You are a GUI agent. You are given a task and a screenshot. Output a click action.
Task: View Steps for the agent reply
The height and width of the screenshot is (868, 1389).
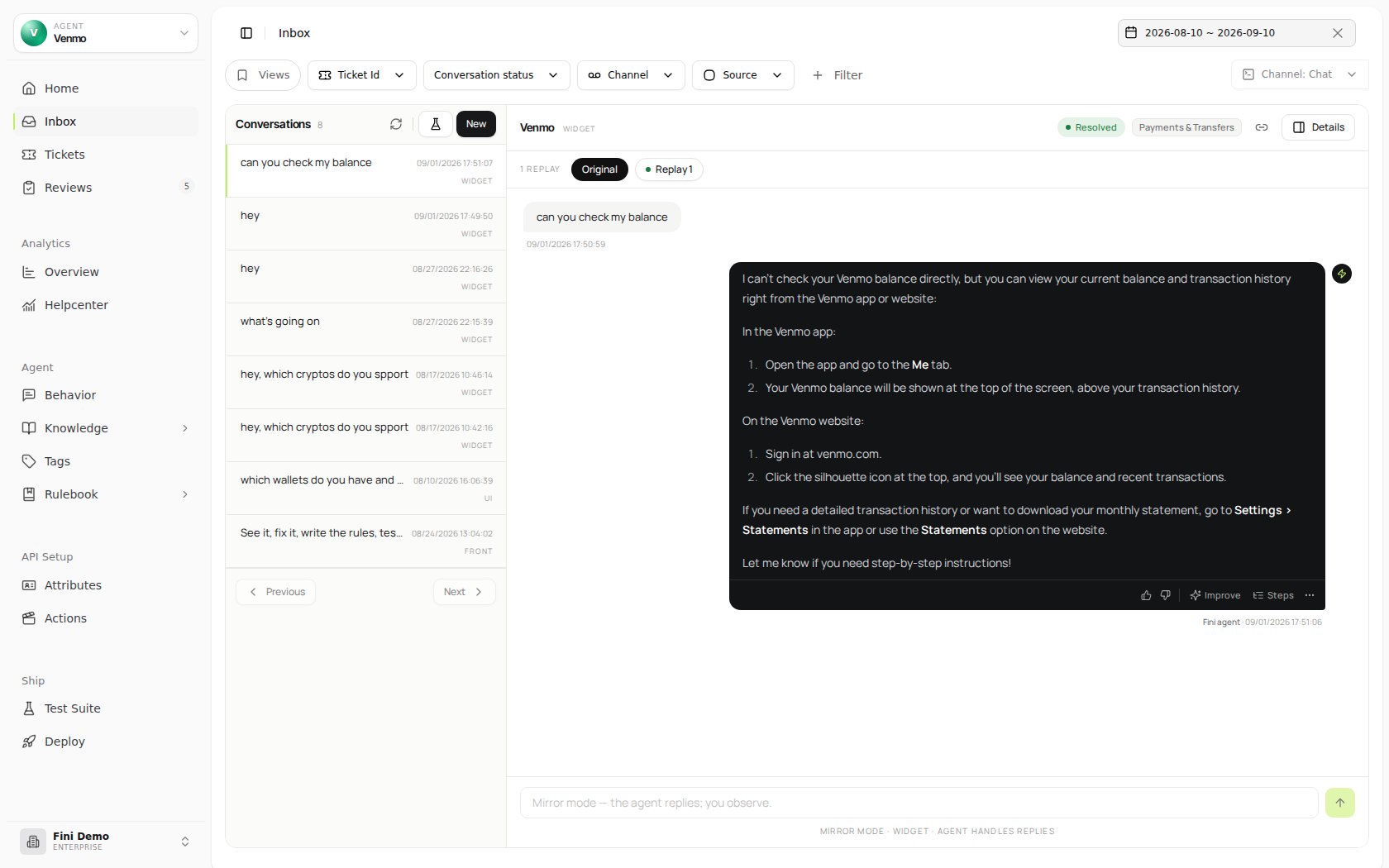pyautogui.click(x=1273, y=595)
